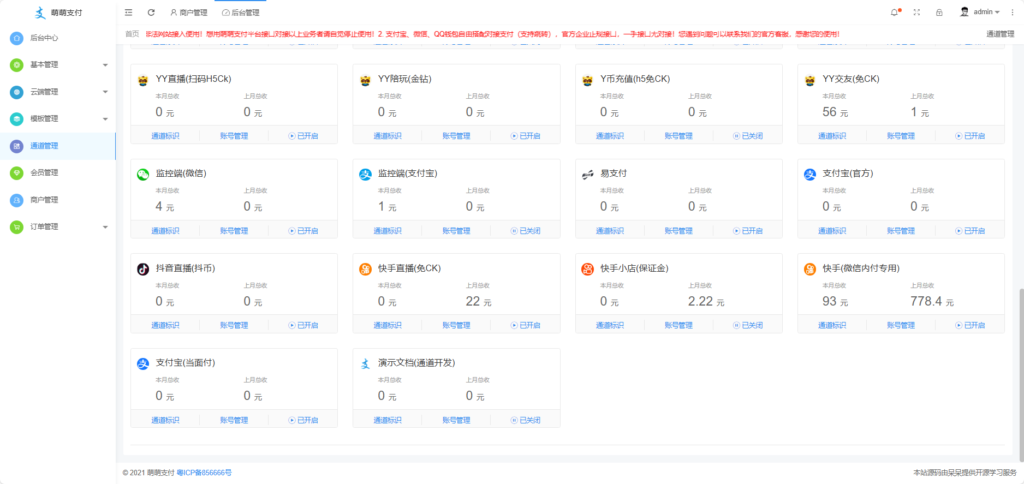Collapse the sidebar with the menu fold icon

(129, 12)
